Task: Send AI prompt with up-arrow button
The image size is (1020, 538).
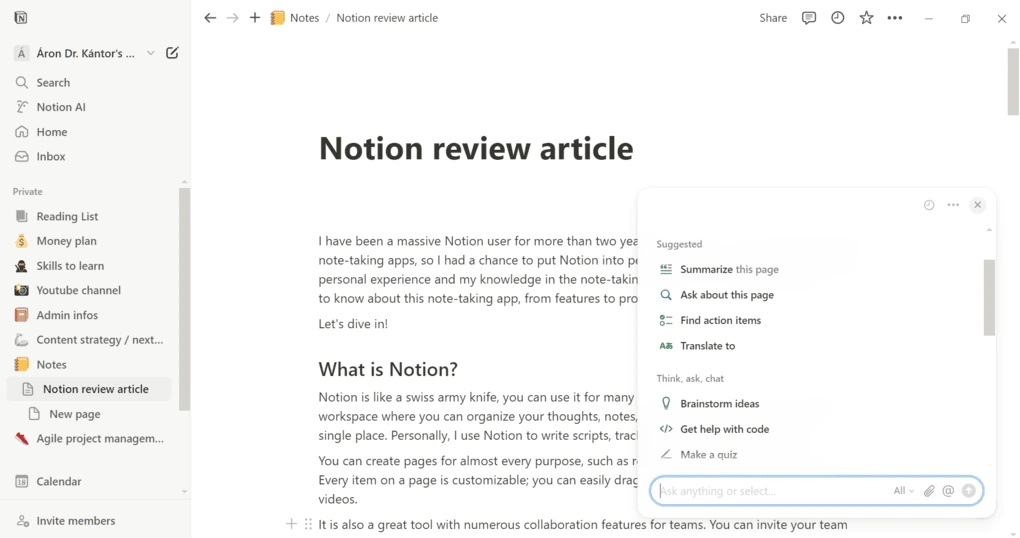Action: tap(969, 491)
